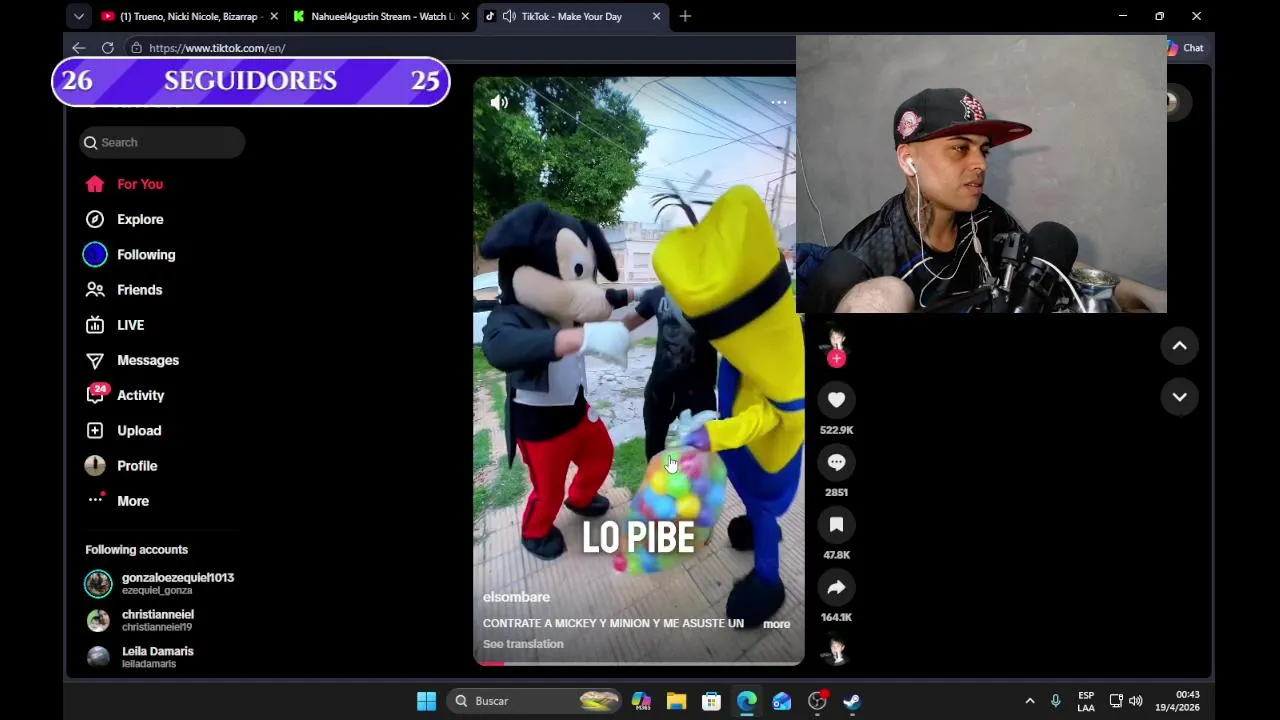Change ESP LAA keyboard language
The image size is (1280, 720).
pyautogui.click(x=1086, y=701)
